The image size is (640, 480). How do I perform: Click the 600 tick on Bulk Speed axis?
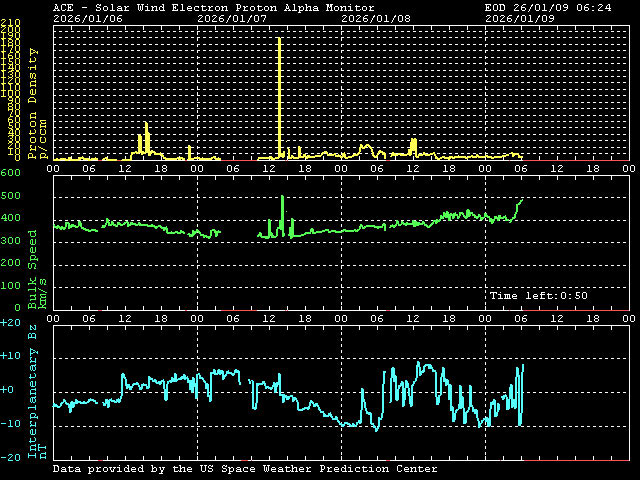tap(10, 173)
